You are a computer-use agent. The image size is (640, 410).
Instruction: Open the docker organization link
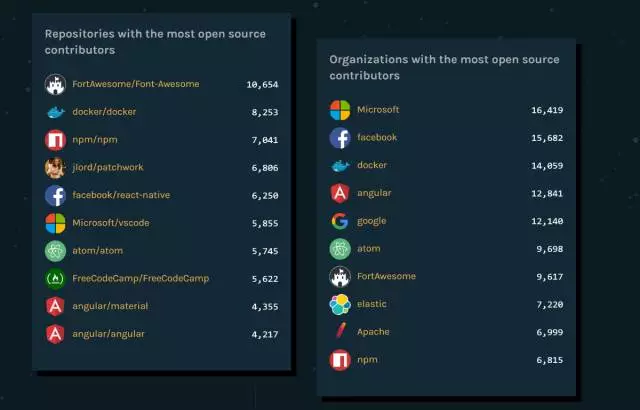tap(372, 165)
